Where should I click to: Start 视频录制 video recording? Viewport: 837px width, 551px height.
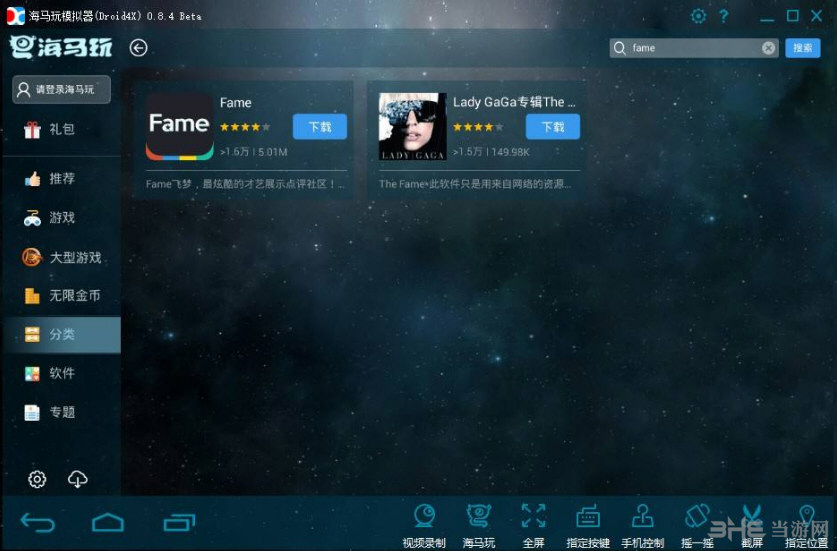(x=424, y=525)
